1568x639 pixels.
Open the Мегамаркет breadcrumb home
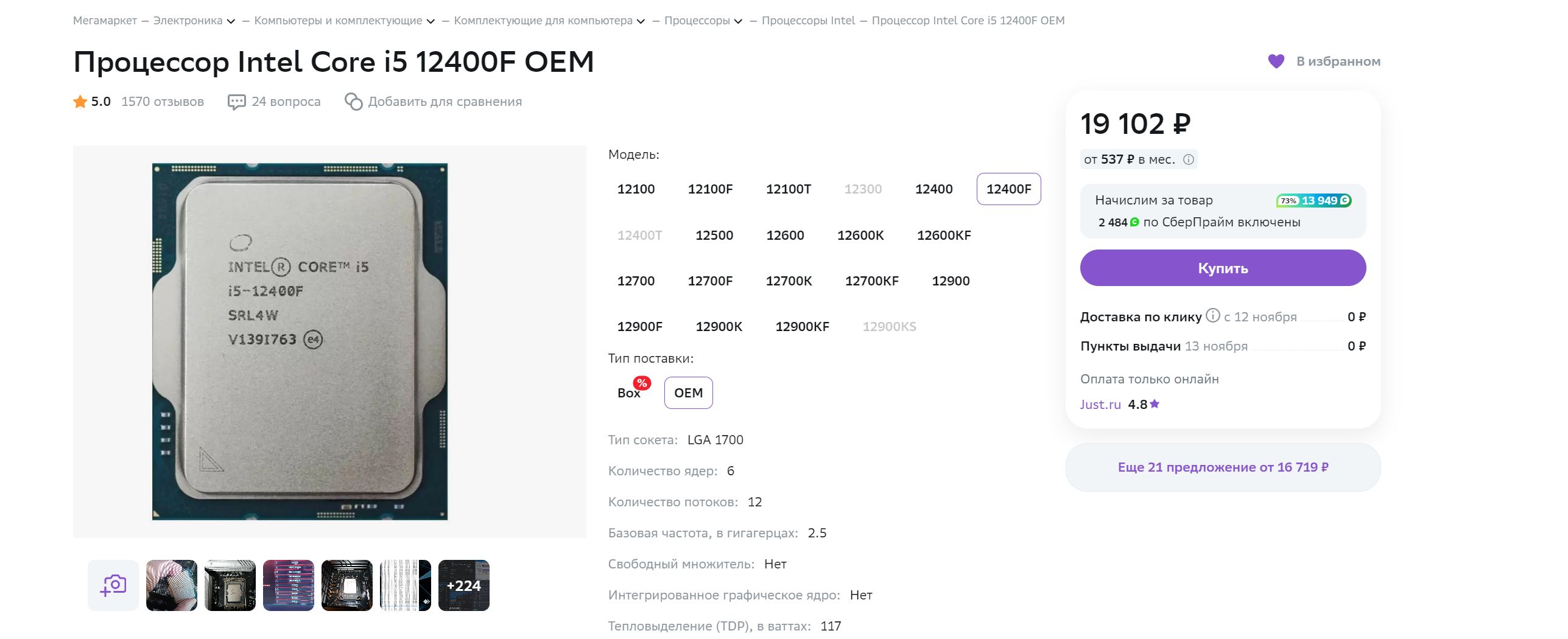[x=105, y=21]
